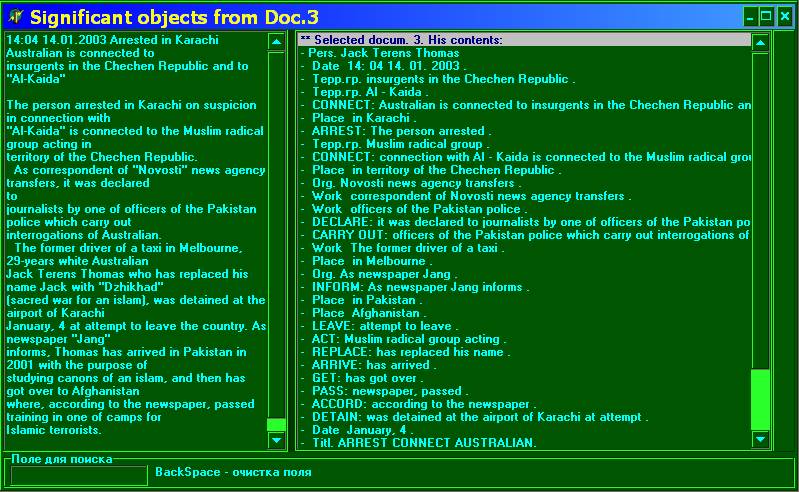799x492 pixels.
Task: Select row 'Date 14: 04 14. 01. 2003'
Action: pyautogui.click(x=524, y=66)
